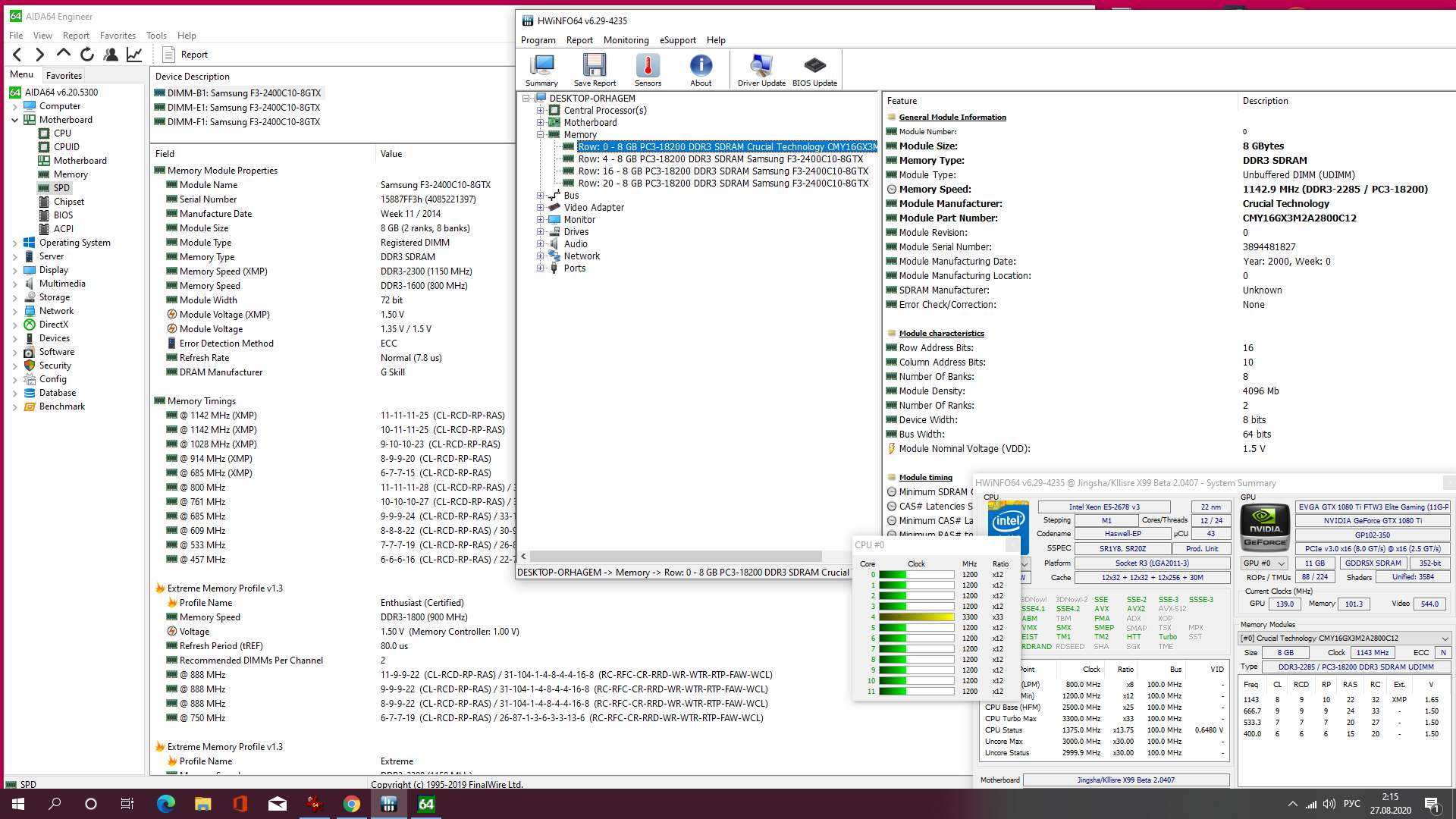This screenshot has height=819, width=1456.
Task: Open the HWiNFO About icon
Action: point(701,70)
